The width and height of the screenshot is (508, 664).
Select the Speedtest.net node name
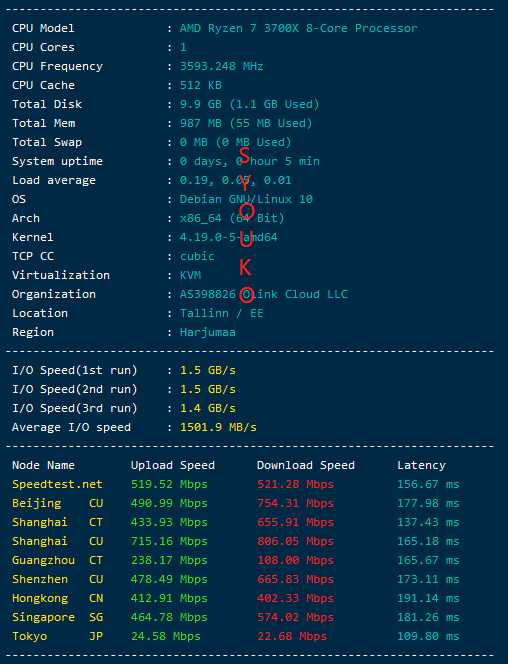57,484
